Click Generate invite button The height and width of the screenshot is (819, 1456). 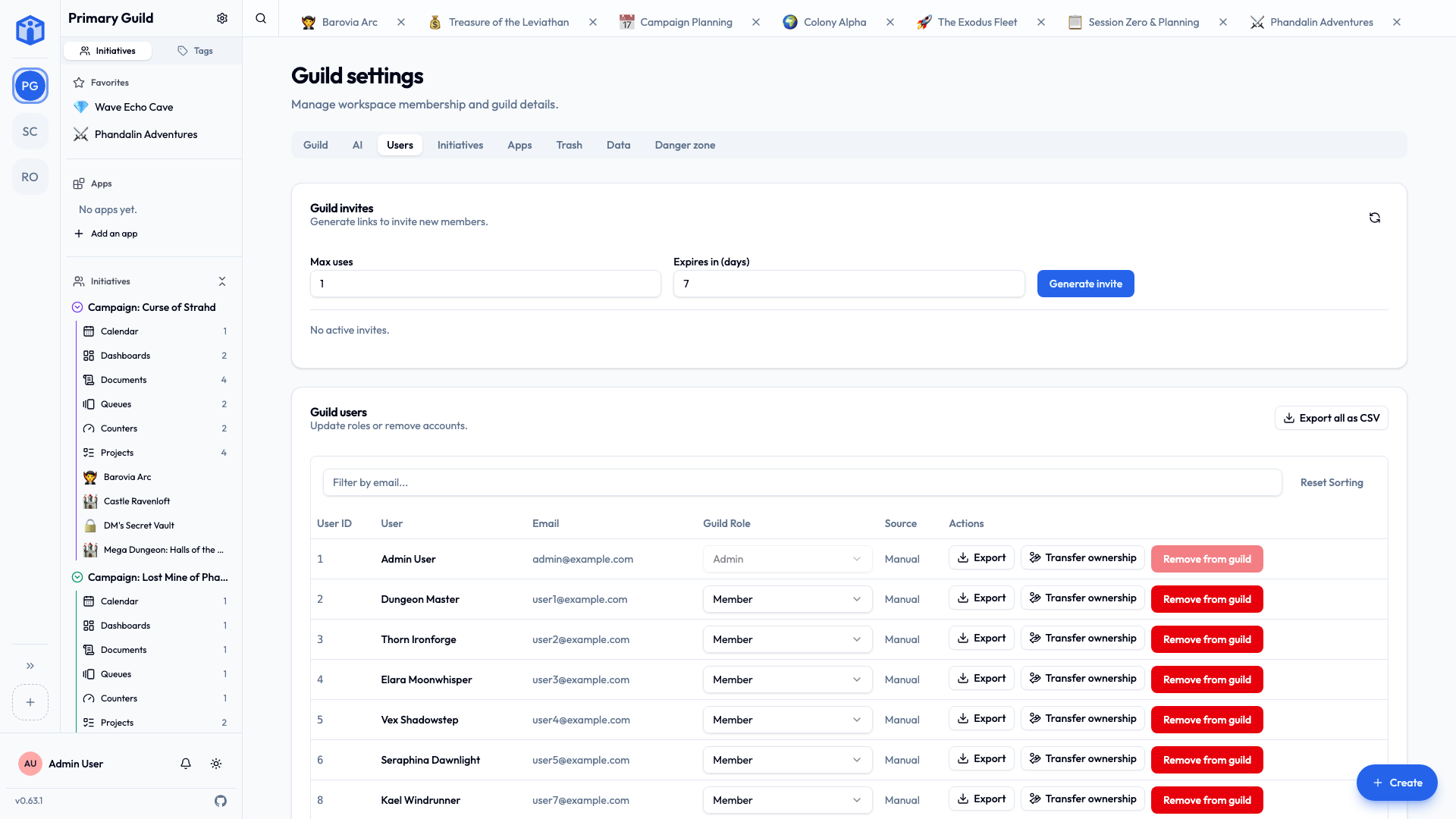(x=1085, y=284)
